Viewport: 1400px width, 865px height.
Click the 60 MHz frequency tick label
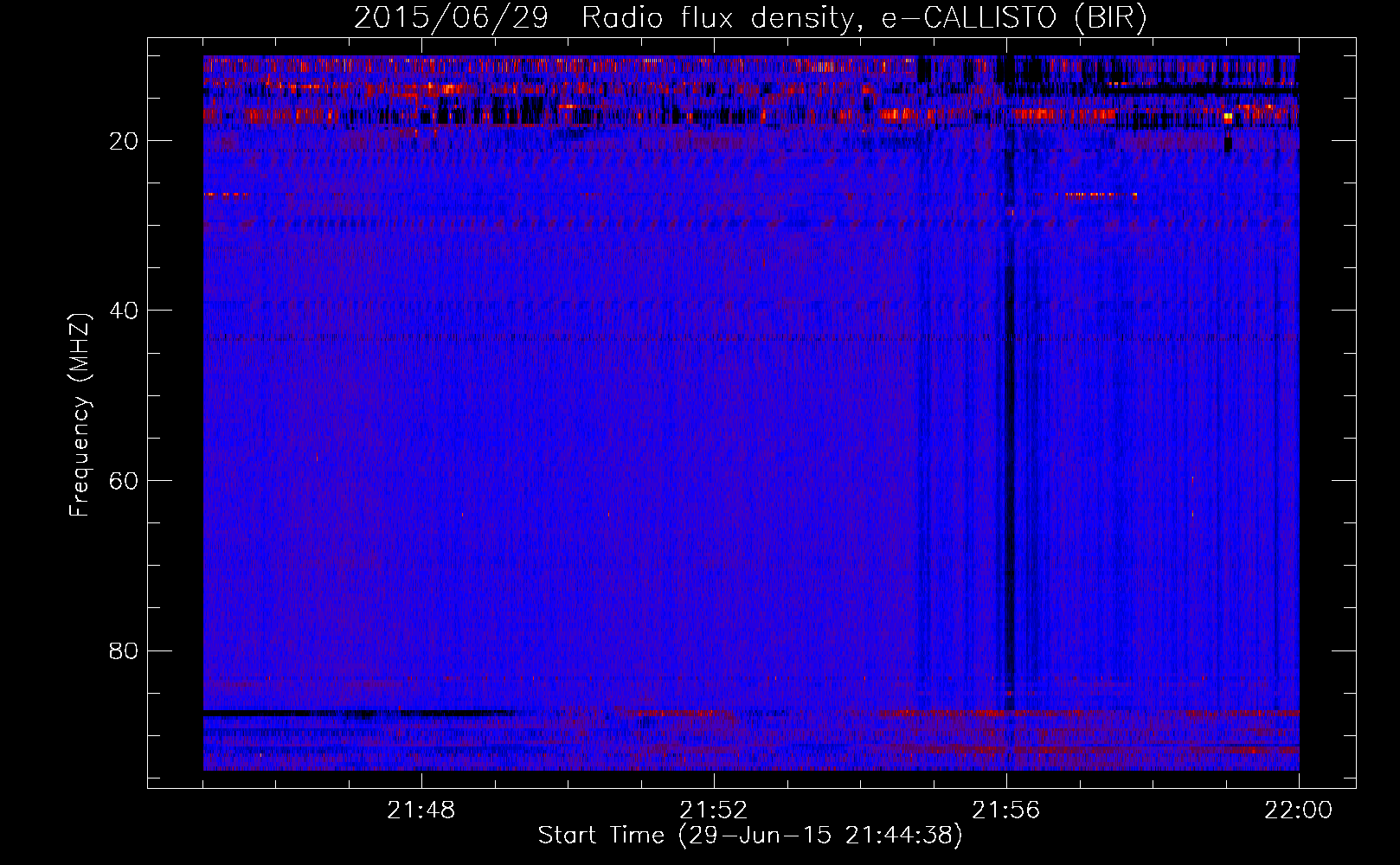tap(125, 481)
